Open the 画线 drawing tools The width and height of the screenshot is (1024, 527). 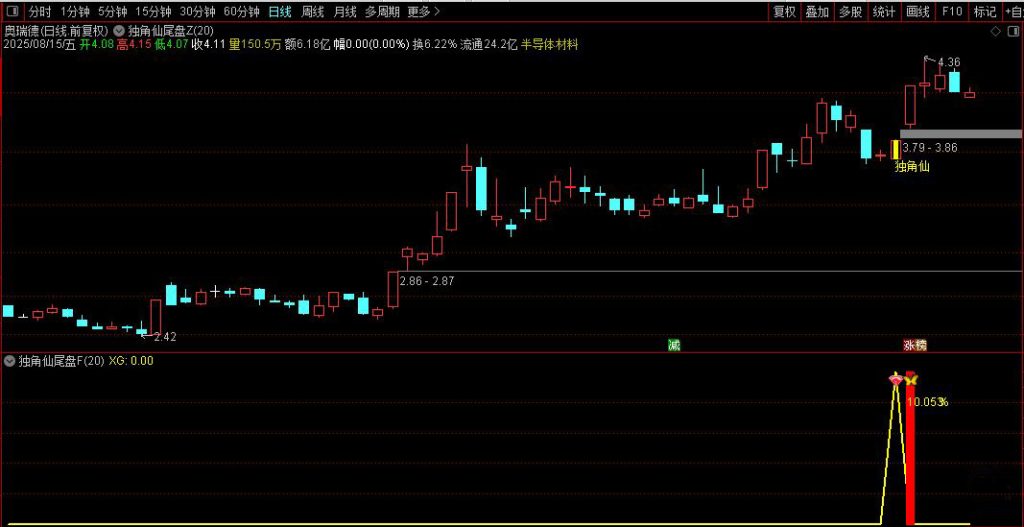(x=917, y=12)
